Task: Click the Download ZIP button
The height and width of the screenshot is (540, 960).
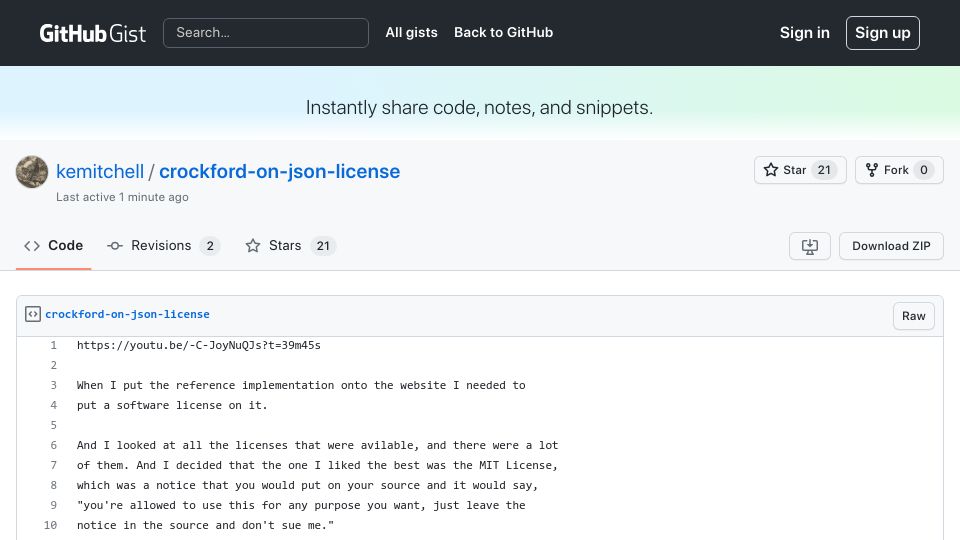Action: 891,246
